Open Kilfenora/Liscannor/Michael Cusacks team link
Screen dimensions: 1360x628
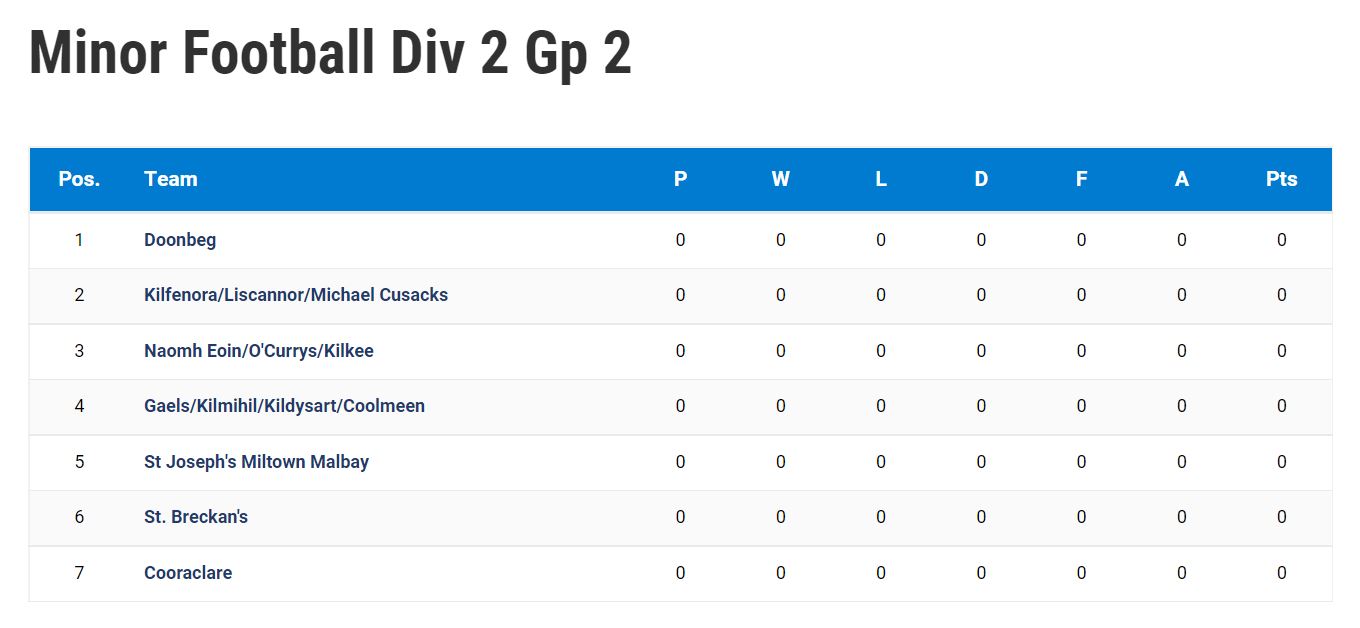(x=296, y=295)
